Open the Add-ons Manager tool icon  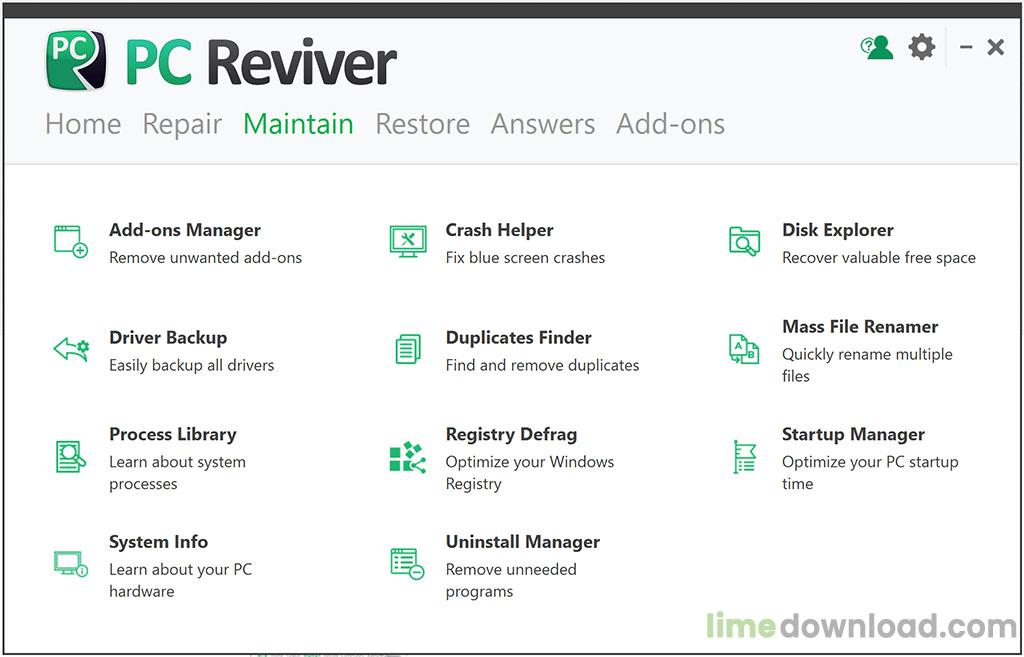click(69, 241)
